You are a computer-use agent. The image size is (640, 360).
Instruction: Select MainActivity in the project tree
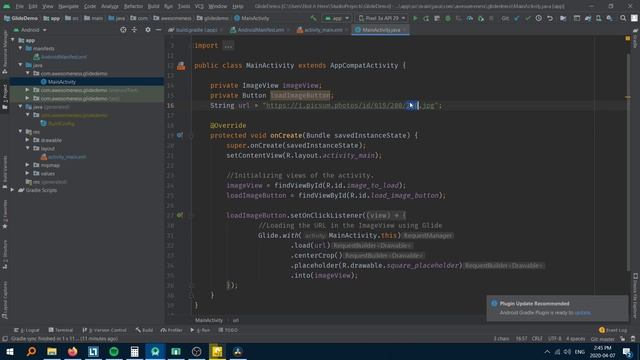click(x=62, y=82)
